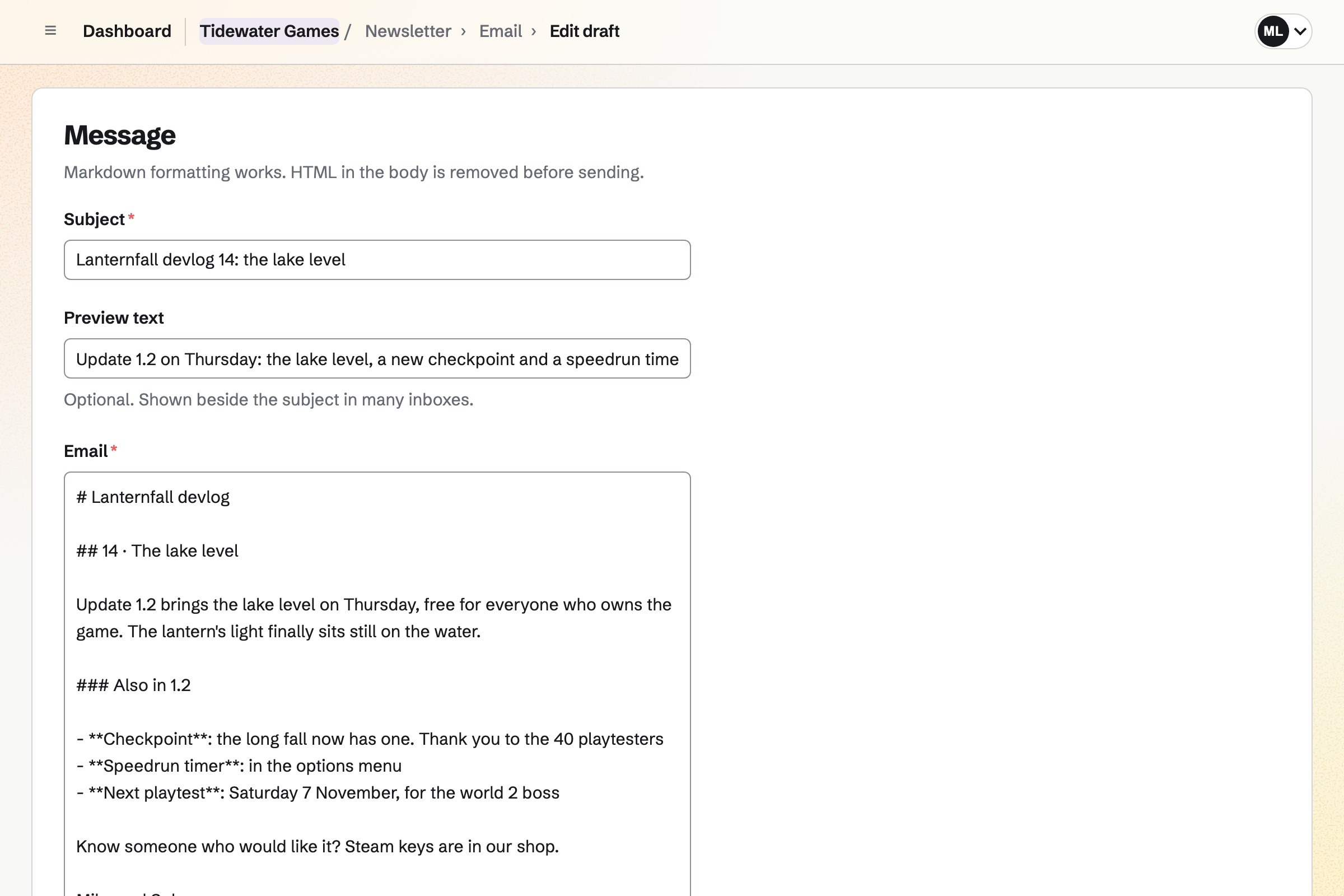Click the '### Also in 1.2' heading line
Viewport: 1344px width, 896px height.
click(133, 685)
